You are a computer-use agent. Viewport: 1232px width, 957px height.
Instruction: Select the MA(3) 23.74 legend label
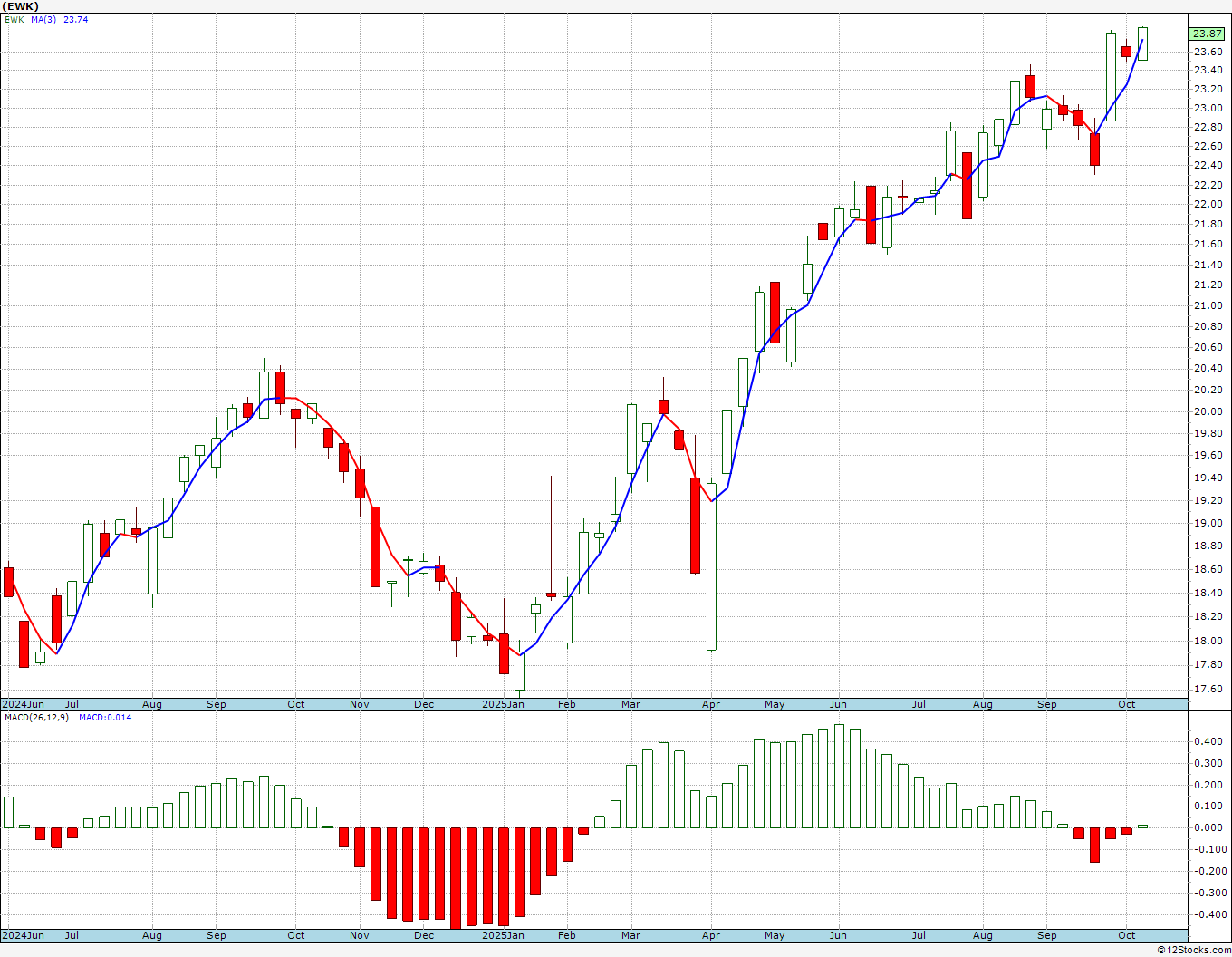point(60,19)
